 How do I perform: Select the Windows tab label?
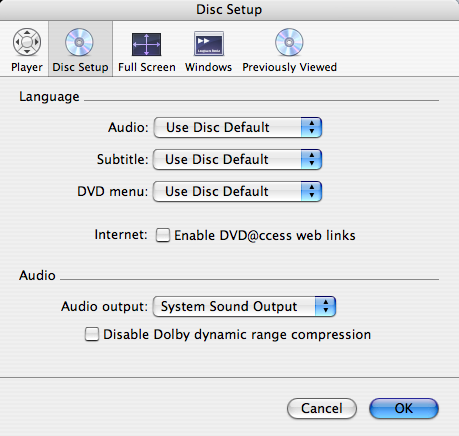208,67
